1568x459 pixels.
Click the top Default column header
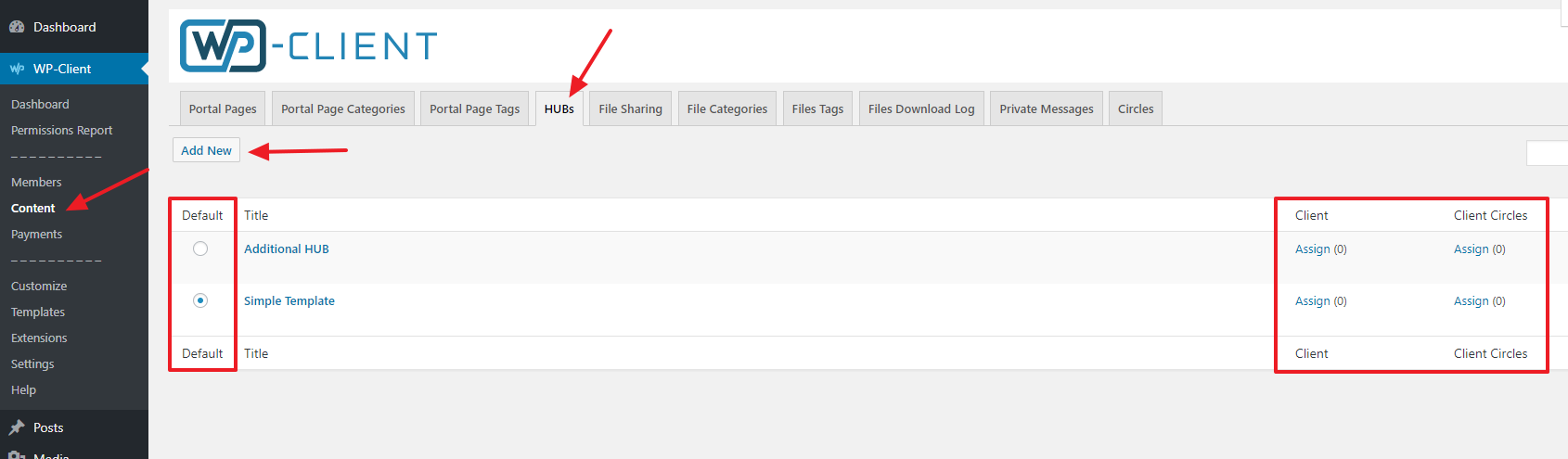click(202, 215)
